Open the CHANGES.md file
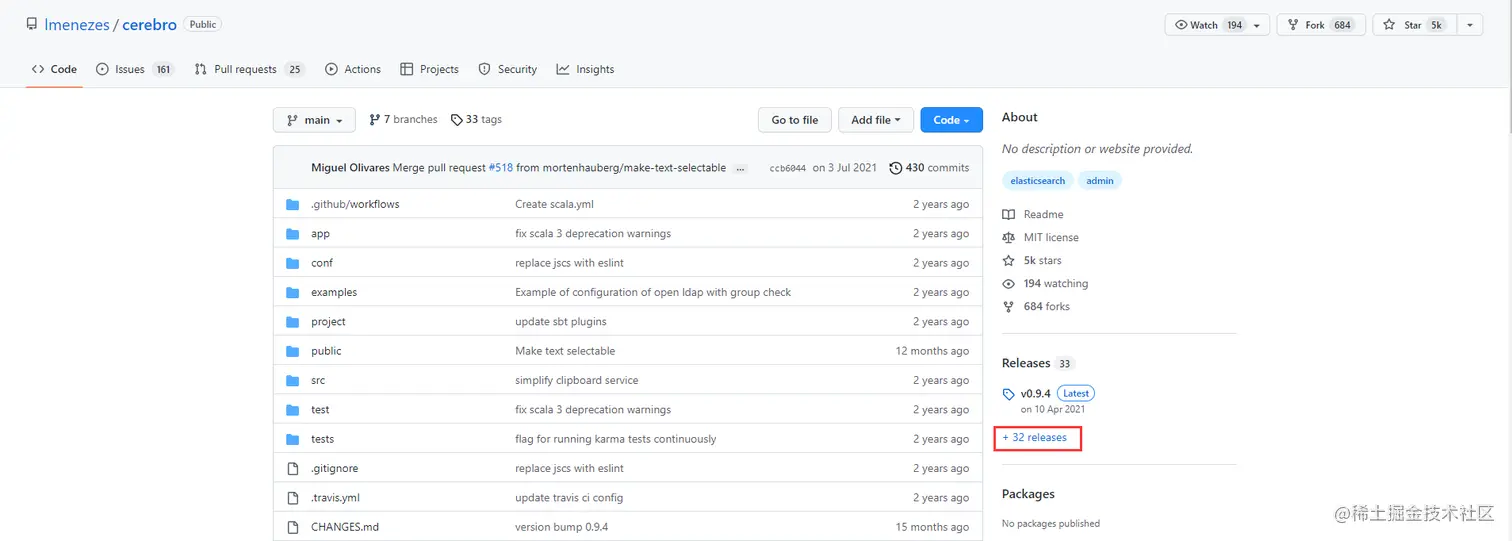1512x541 pixels. 345,527
